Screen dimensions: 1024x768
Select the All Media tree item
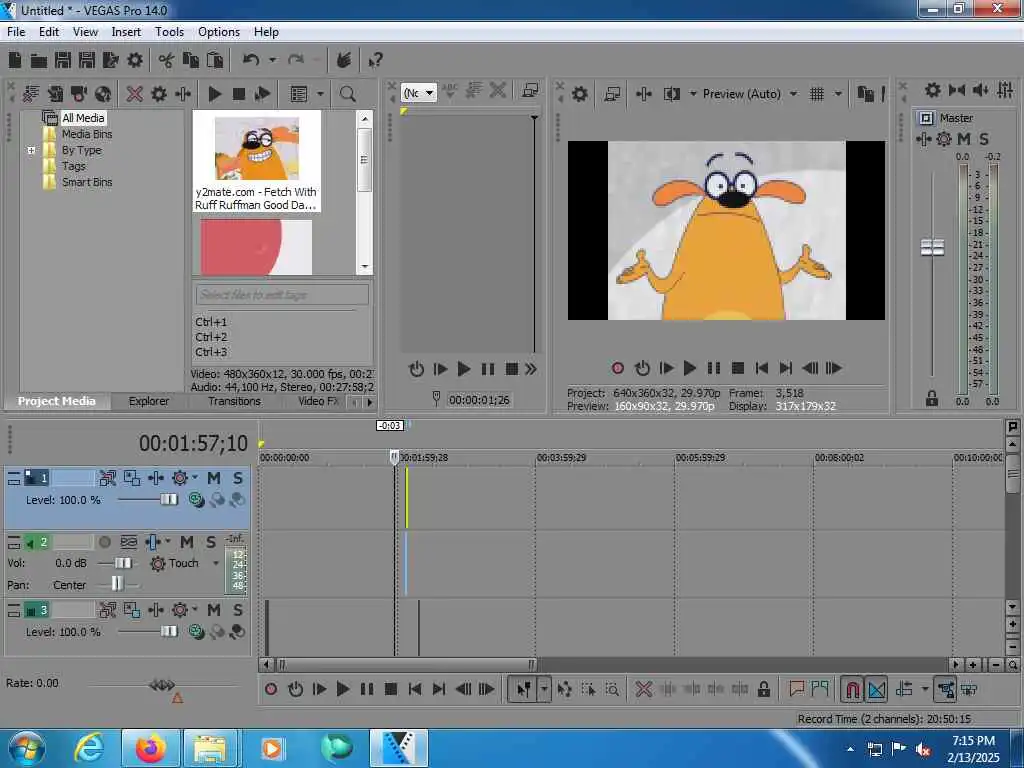pyautogui.click(x=83, y=118)
